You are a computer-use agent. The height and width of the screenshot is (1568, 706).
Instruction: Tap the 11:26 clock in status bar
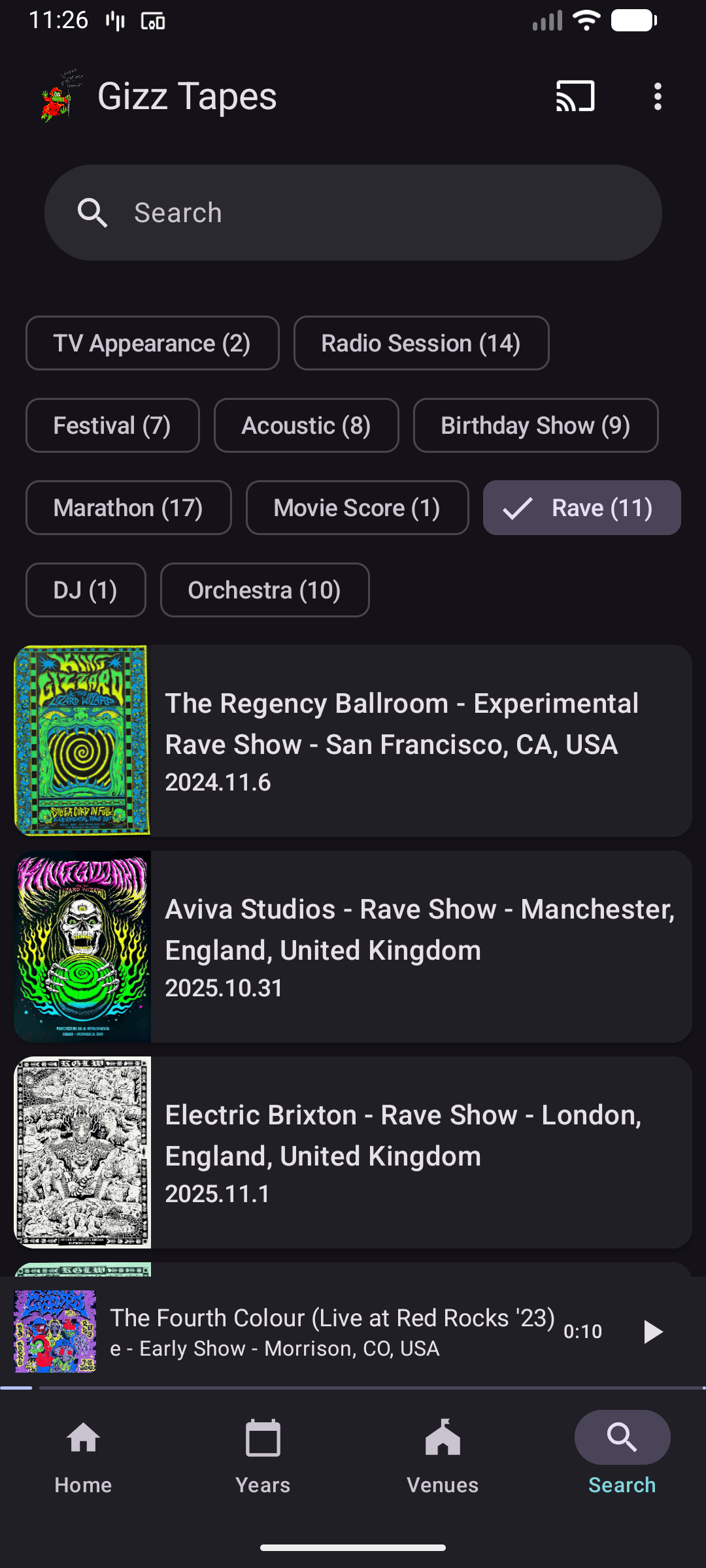click(58, 20)
